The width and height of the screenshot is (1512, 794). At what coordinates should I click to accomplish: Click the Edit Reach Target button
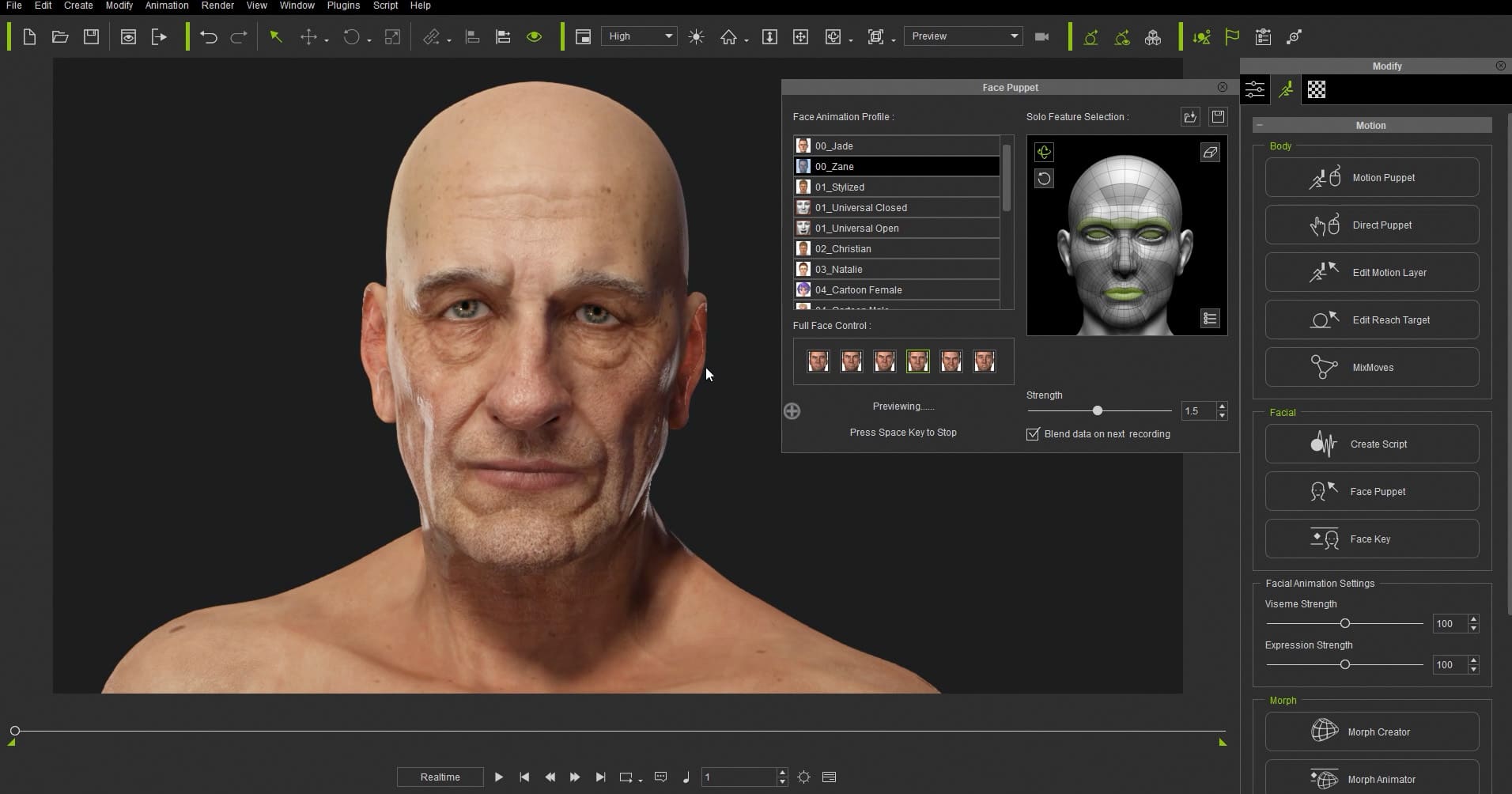pyautogui.click(x=1370, y=319)
